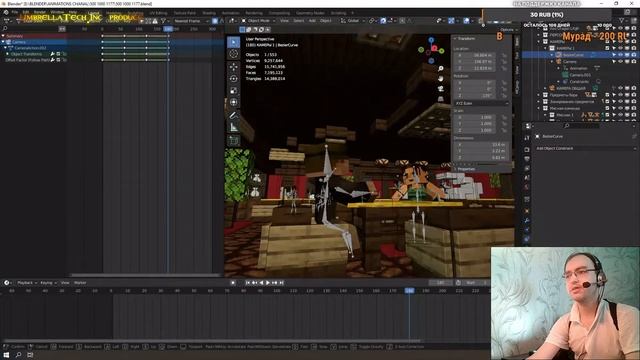Toggle eye for КАМЕРА ОБЩАЯ outliner row

click(x=620, y=88)
